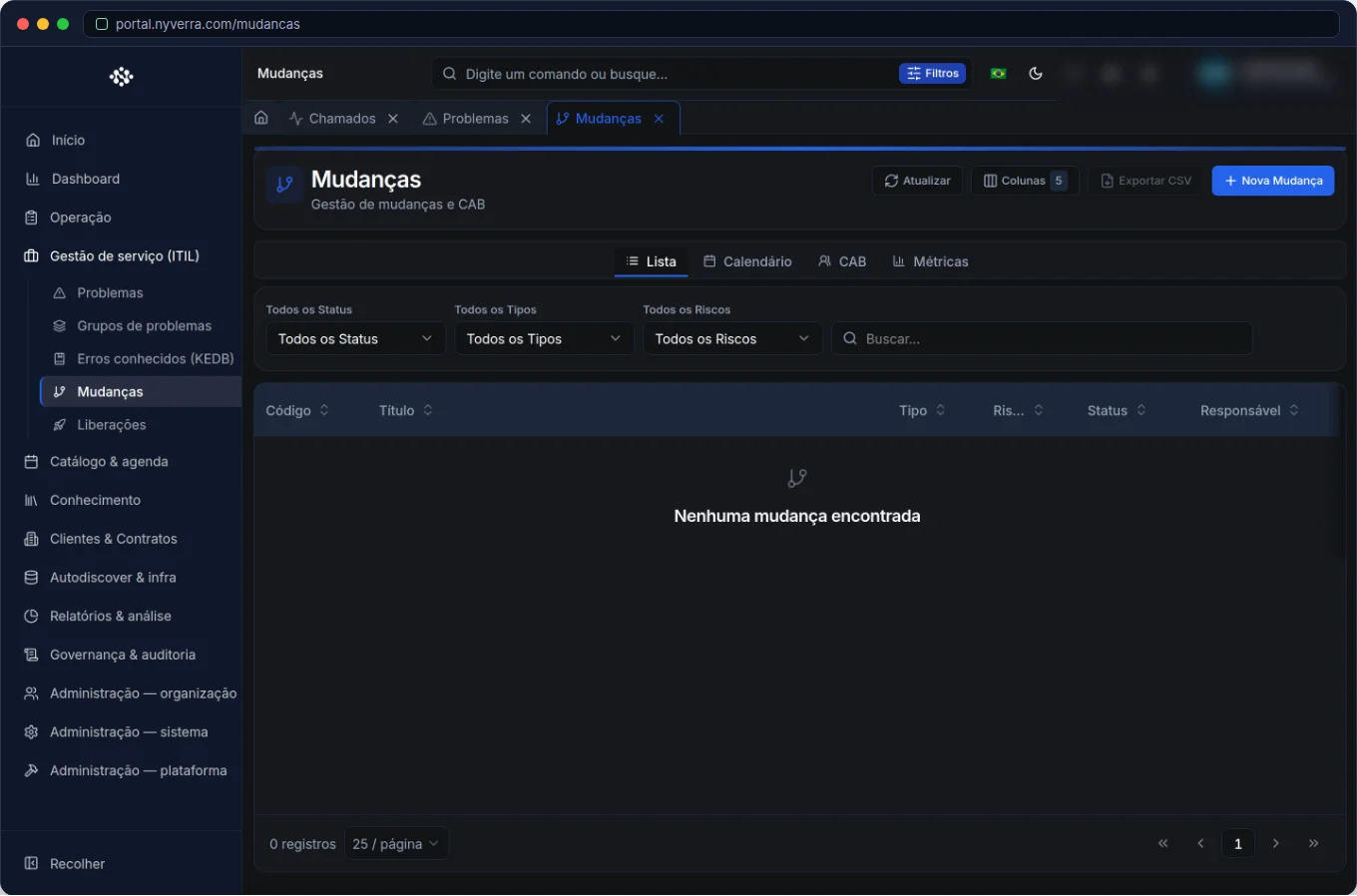Open the Calendário view tab

coord(747,261)
